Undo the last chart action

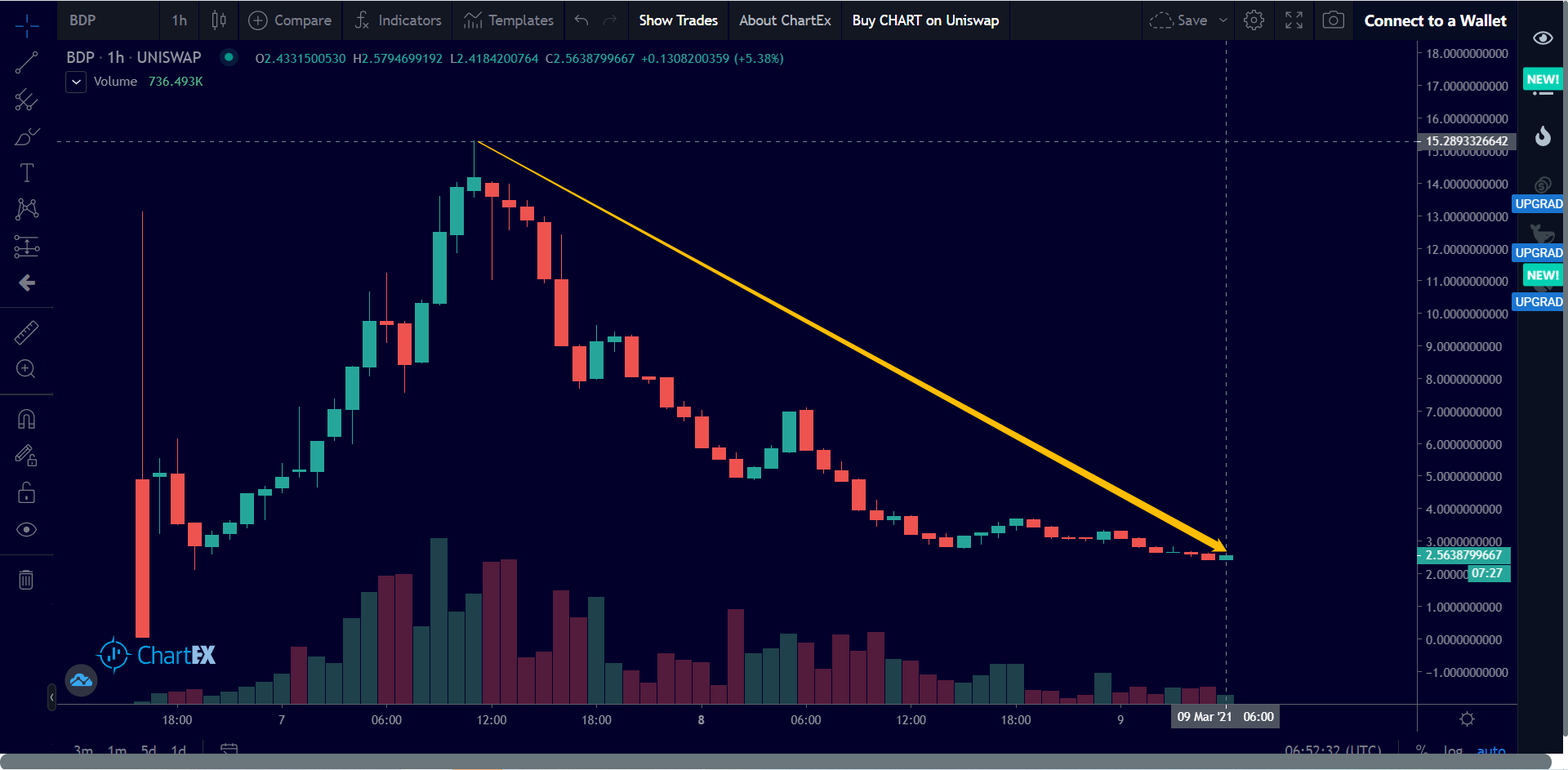pyautogui.click(x=581, y=20)
